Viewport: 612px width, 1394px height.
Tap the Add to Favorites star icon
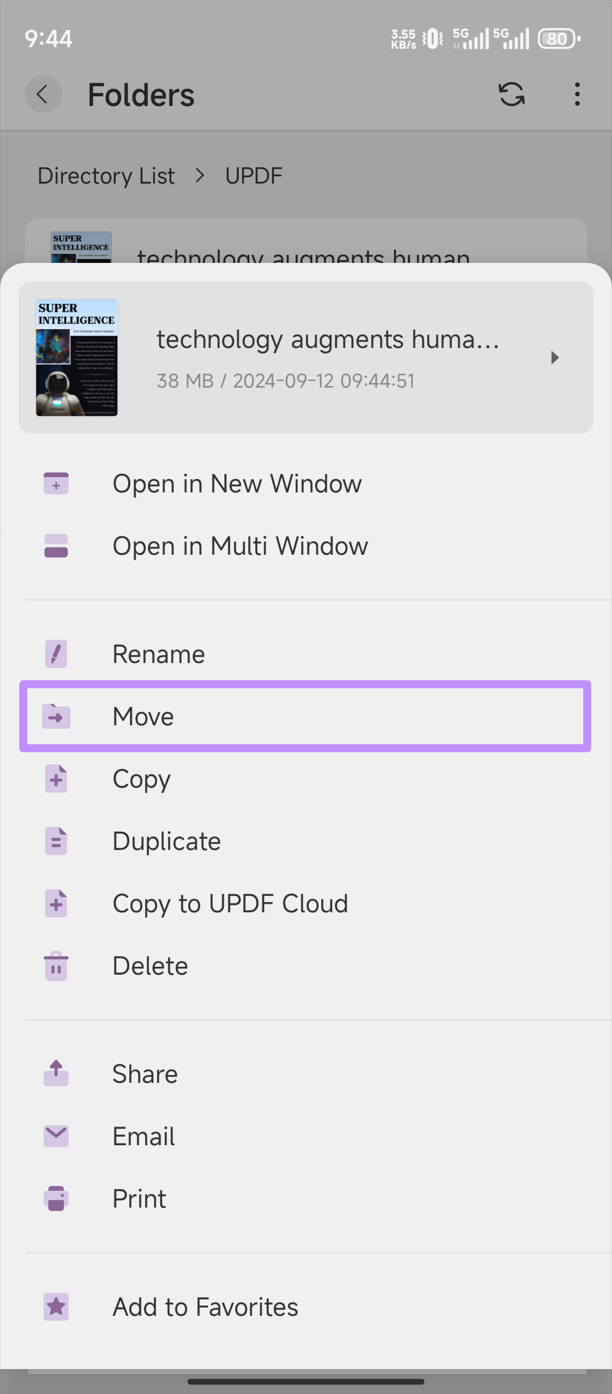point(56,1307)
